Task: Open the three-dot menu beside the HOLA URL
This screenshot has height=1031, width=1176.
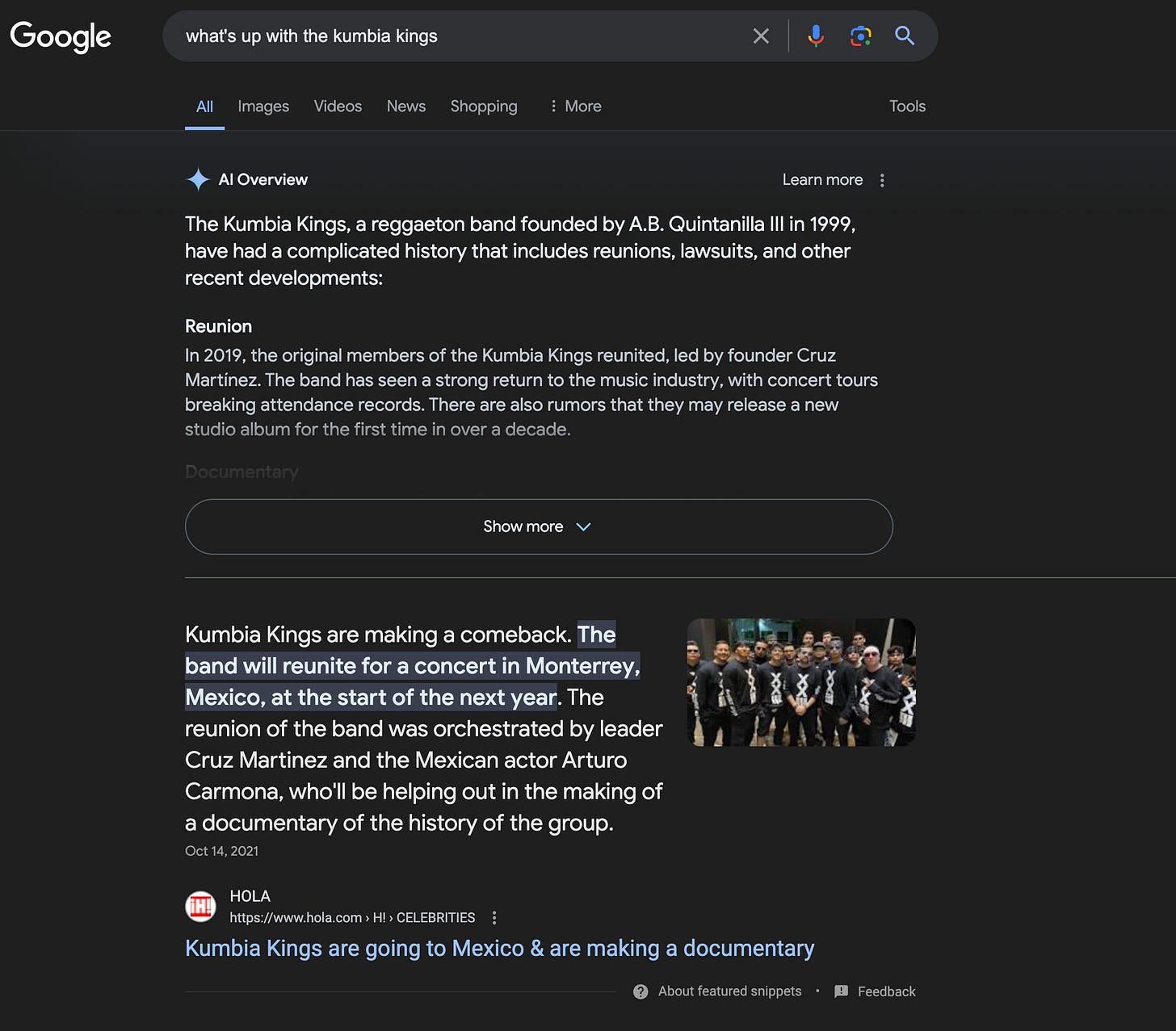Action: pyautogui.click(x=494, y=918)
